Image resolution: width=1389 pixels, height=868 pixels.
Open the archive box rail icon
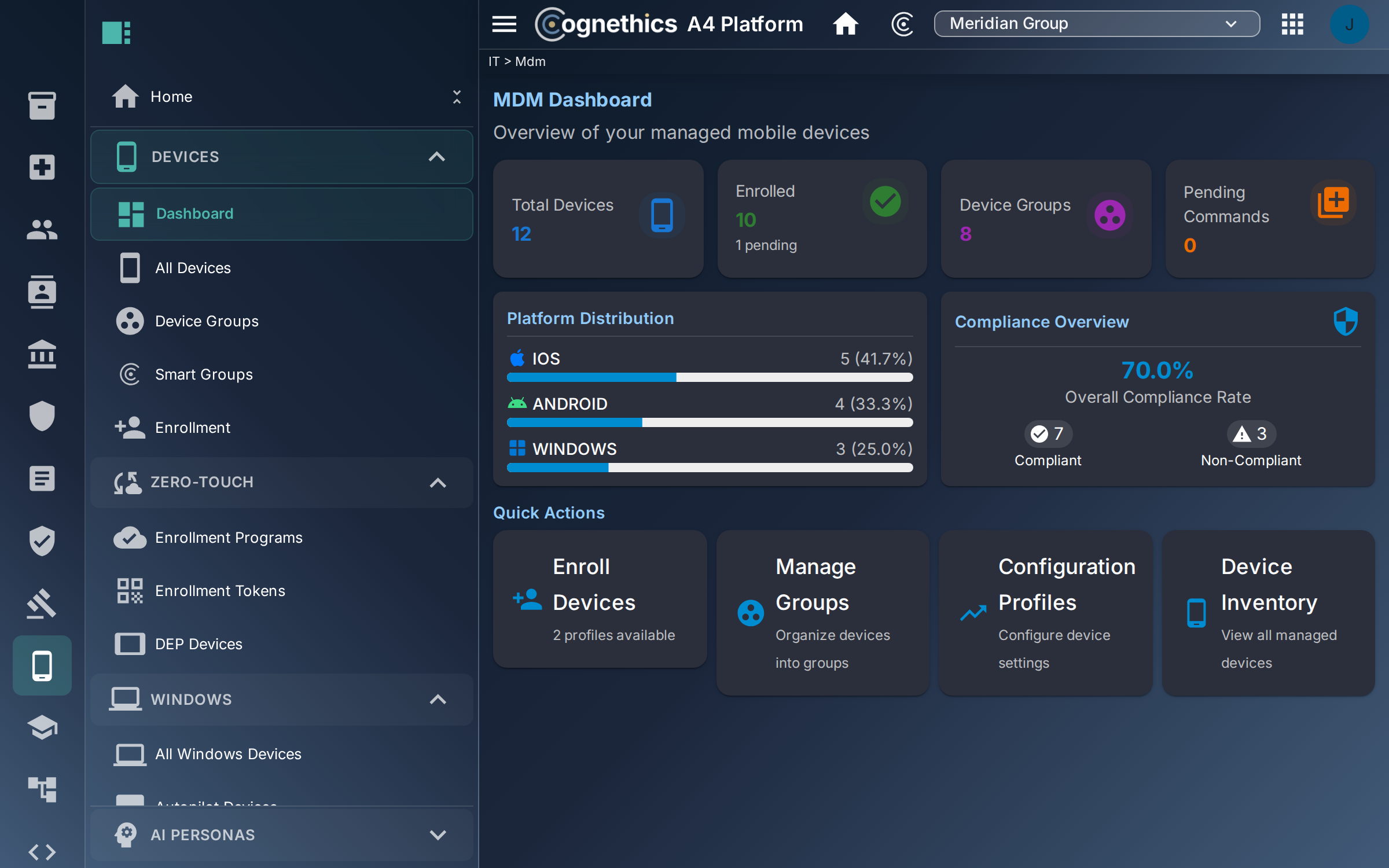pyautogui.click(x=42, y=106)
